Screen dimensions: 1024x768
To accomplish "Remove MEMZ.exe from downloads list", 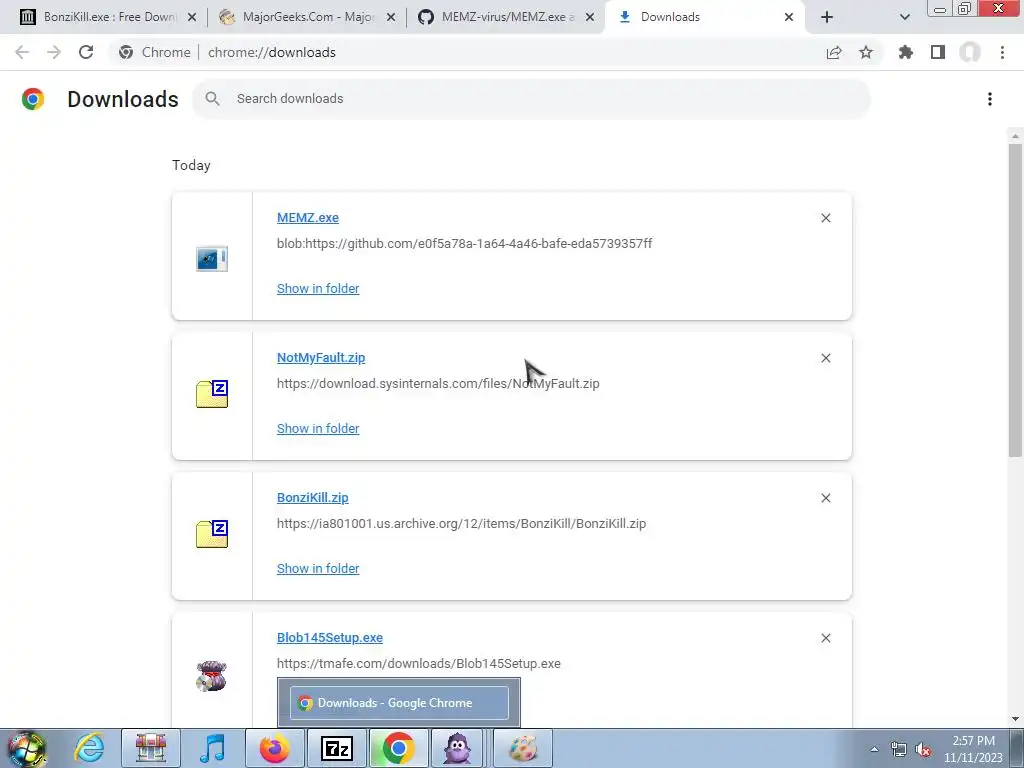I will coord(825,218).
